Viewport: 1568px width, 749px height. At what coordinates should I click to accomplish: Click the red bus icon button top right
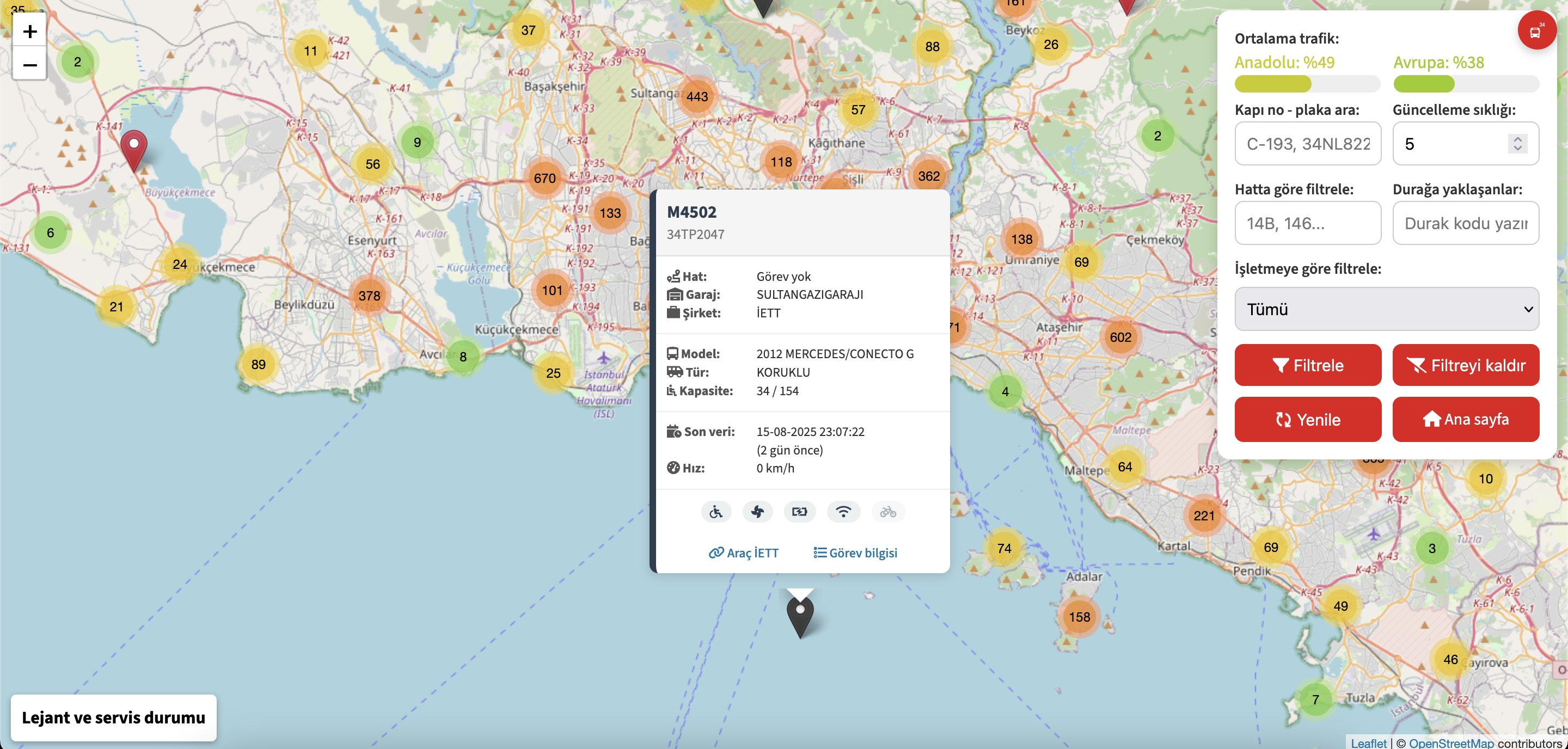click(1536, 31)
